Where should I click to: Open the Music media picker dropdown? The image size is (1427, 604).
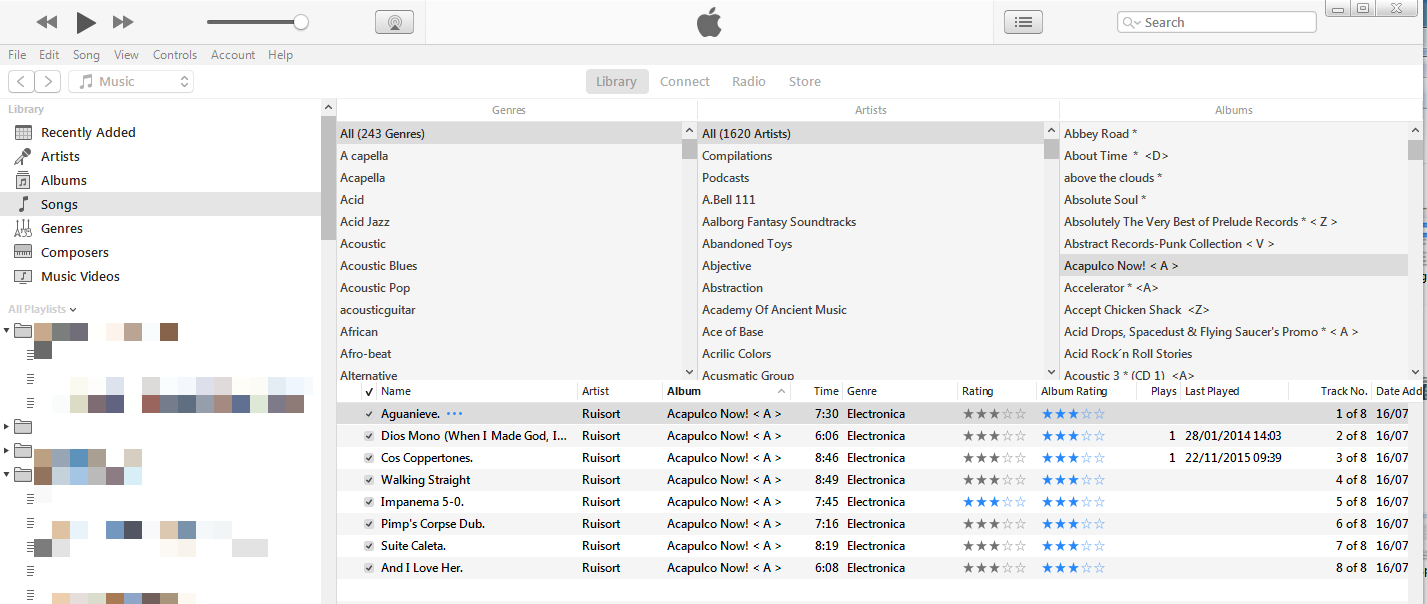pyautogui.click(x=131, y=82)
